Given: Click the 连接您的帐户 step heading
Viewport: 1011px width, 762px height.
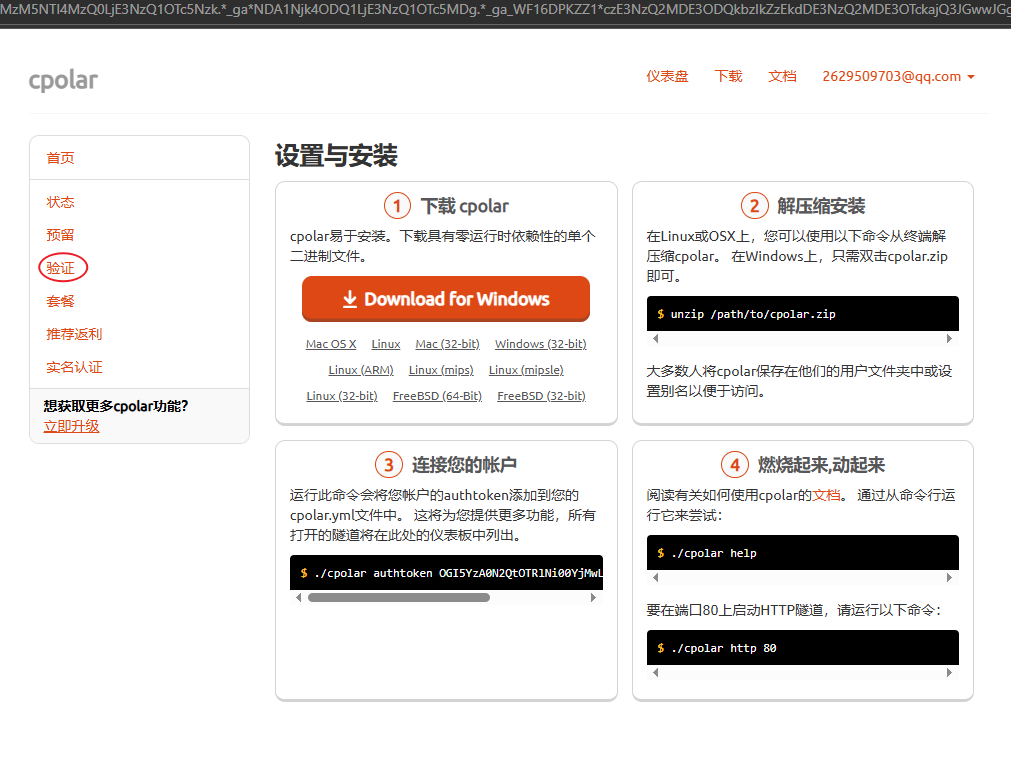Looking at the screenshot, I should [464, 465].
